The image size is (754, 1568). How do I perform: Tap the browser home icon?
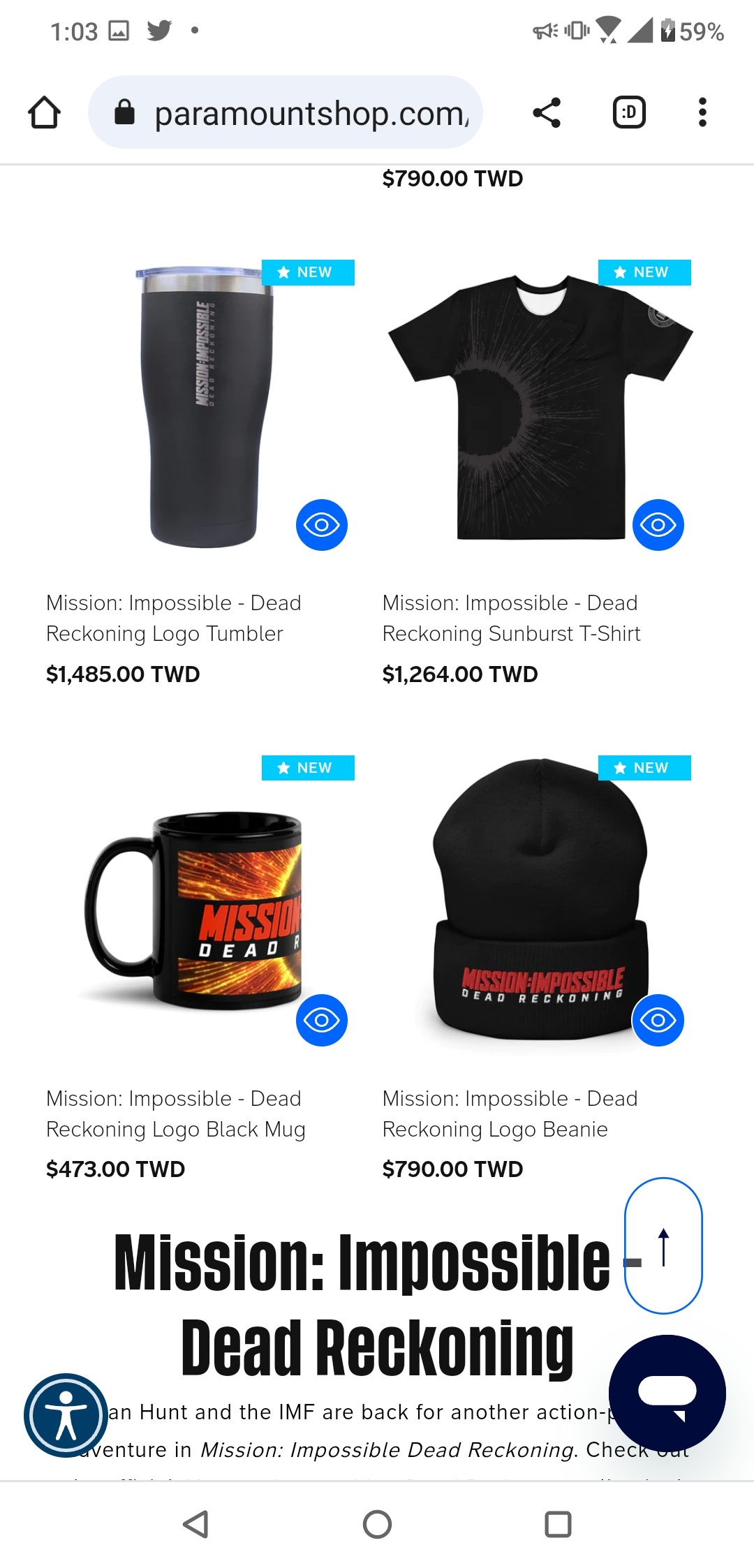pyautogui.click(x=44, y=112)
